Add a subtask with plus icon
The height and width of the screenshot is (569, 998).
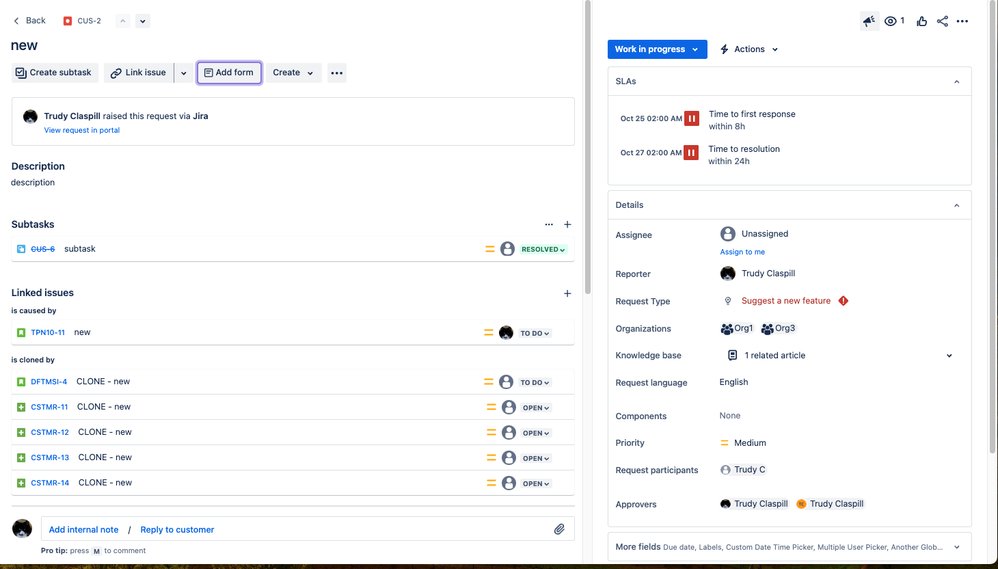[567, 224]
